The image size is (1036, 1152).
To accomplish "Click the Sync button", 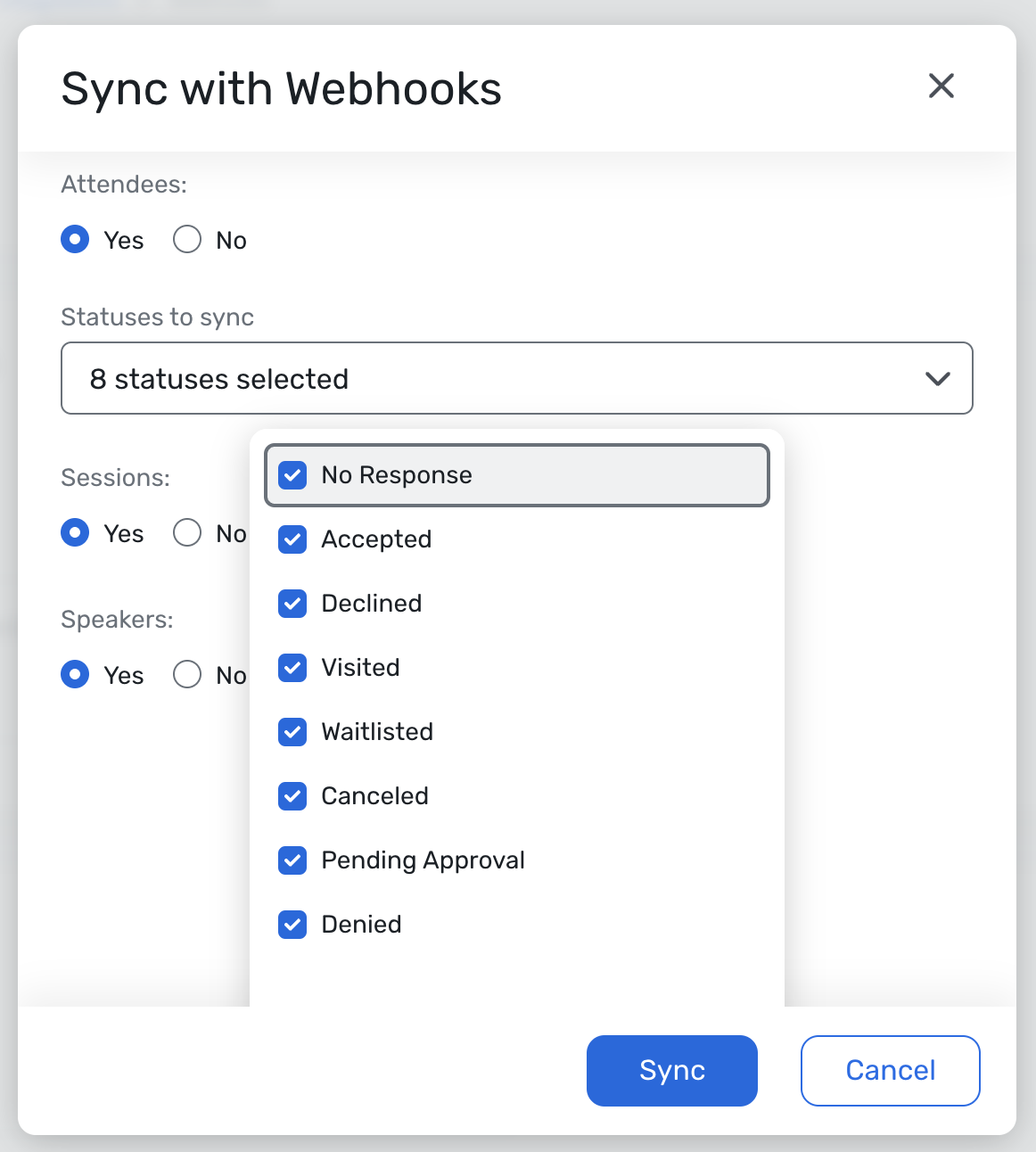I will point(672,1071).
